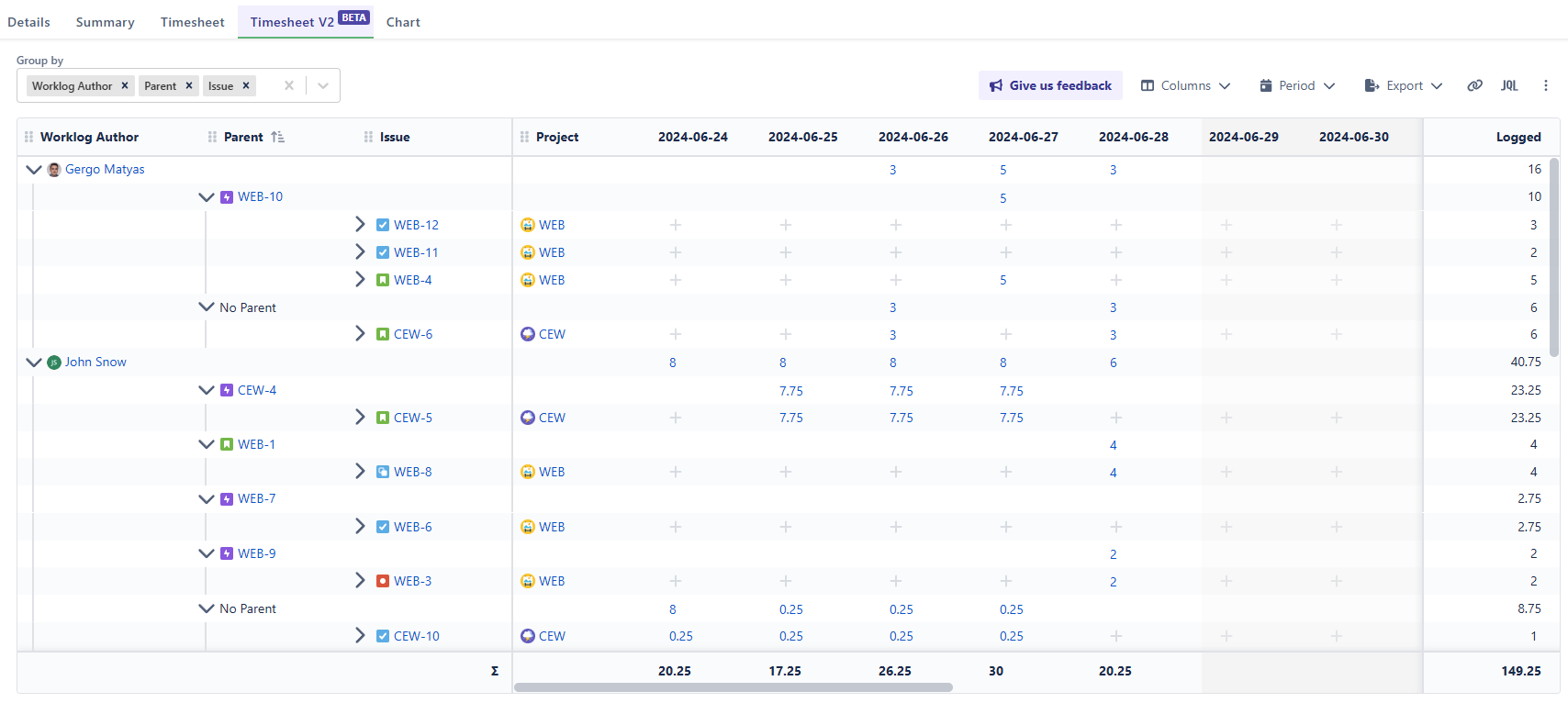Add worklog for CEW-10 on 2024-06-28
1568x703 pixels.
1115,636
